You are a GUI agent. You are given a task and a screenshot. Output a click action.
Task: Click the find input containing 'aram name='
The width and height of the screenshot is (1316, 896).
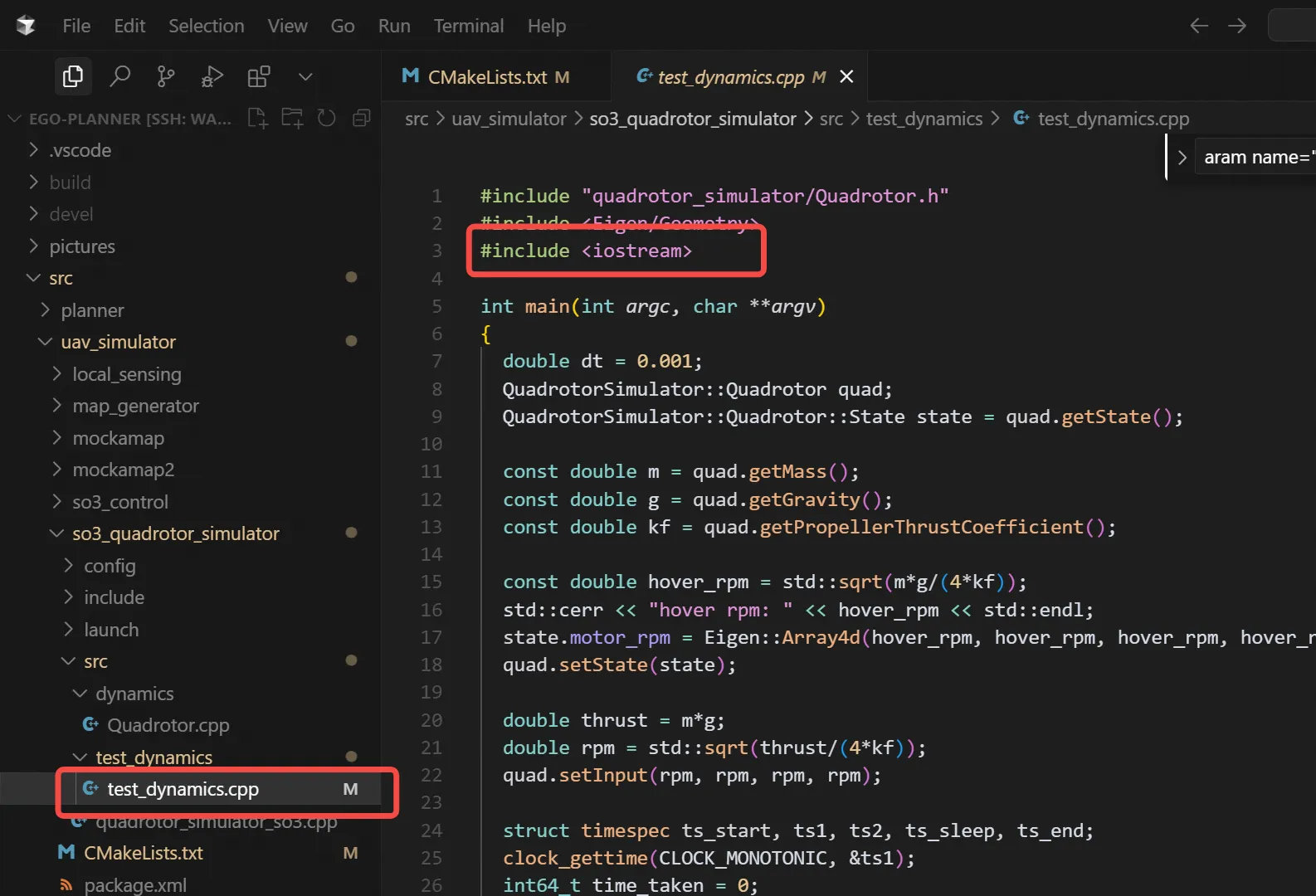[x=1255, y=158]
